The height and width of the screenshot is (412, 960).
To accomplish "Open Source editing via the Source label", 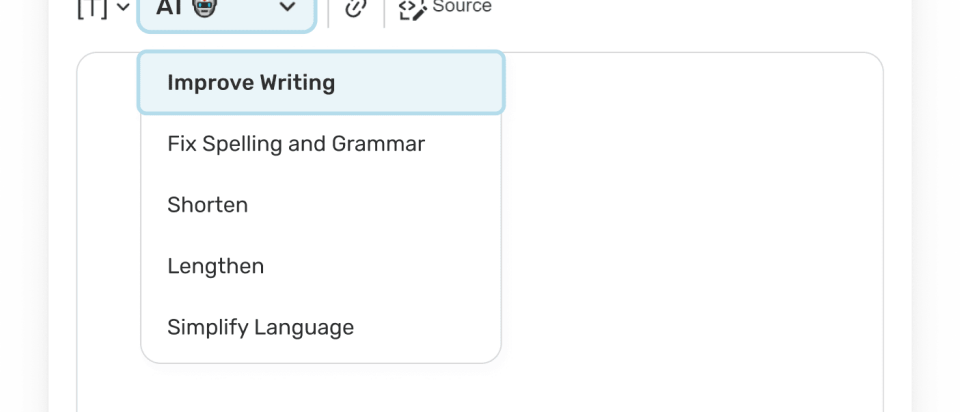I will pyautogui.click(x=461, y=7).
